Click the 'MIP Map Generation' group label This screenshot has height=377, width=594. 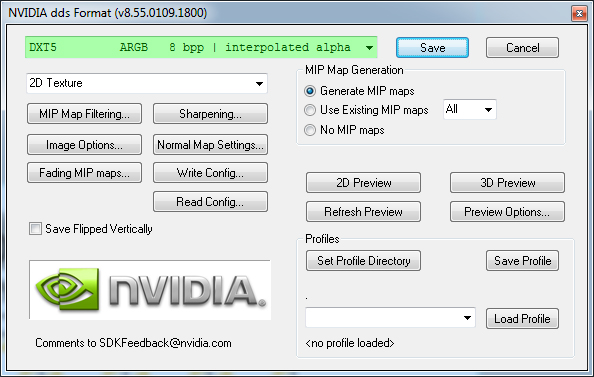click(354, 70)
